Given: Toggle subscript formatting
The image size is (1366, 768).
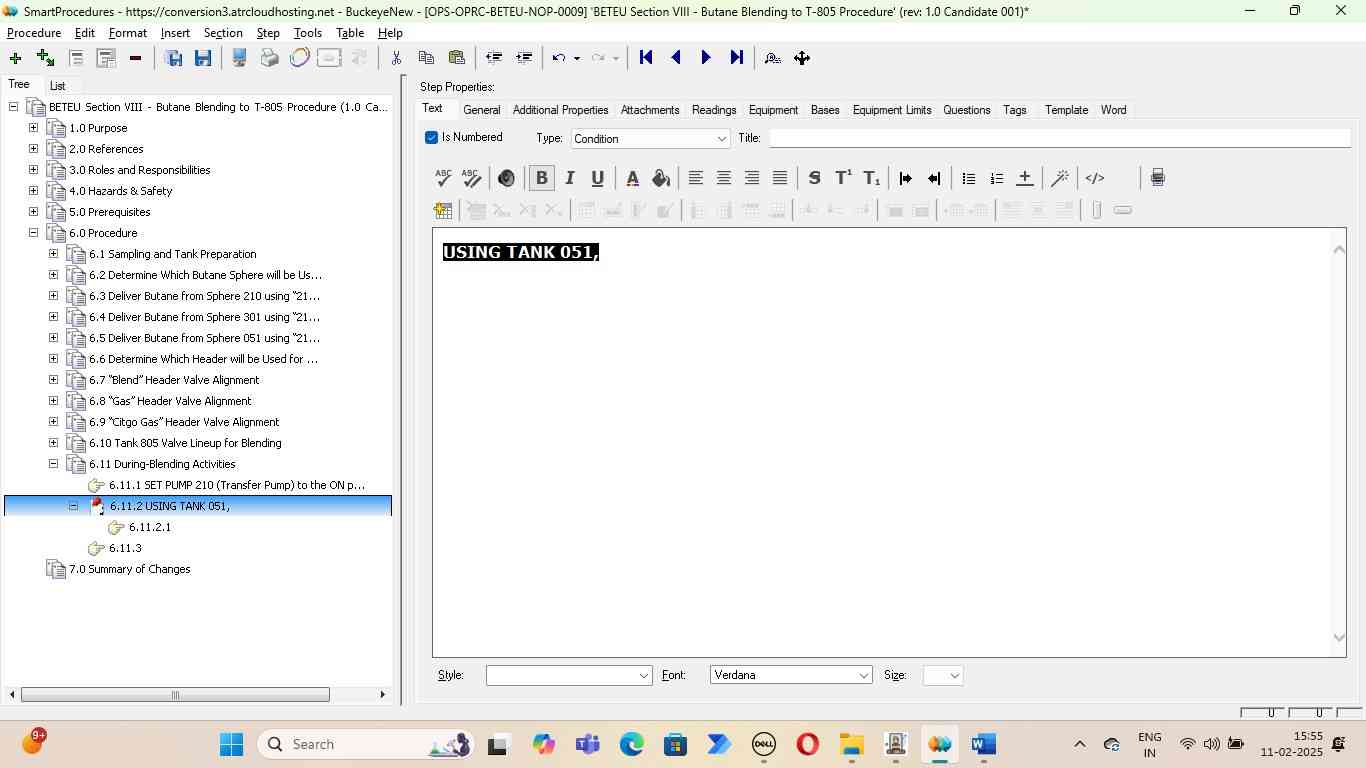Looking at the screenshot, I should (871, 178).
